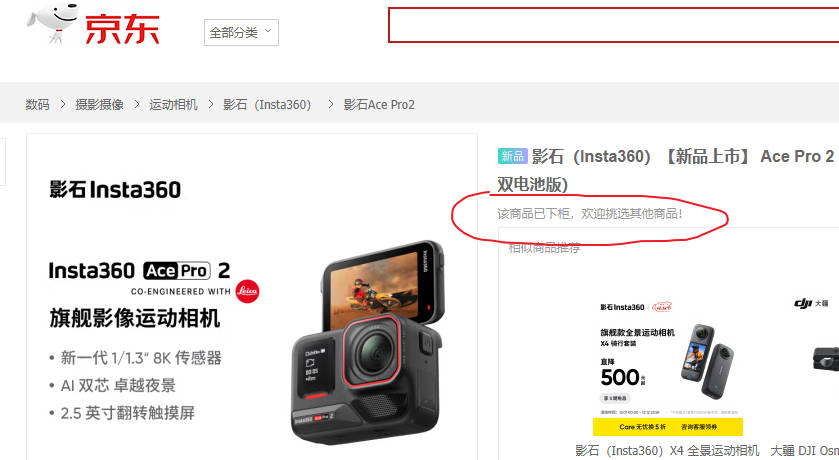Viewport: 839px width, 460px height.
Task: Click the 相似商品推荐 section heading
Action: pos(544,248)
